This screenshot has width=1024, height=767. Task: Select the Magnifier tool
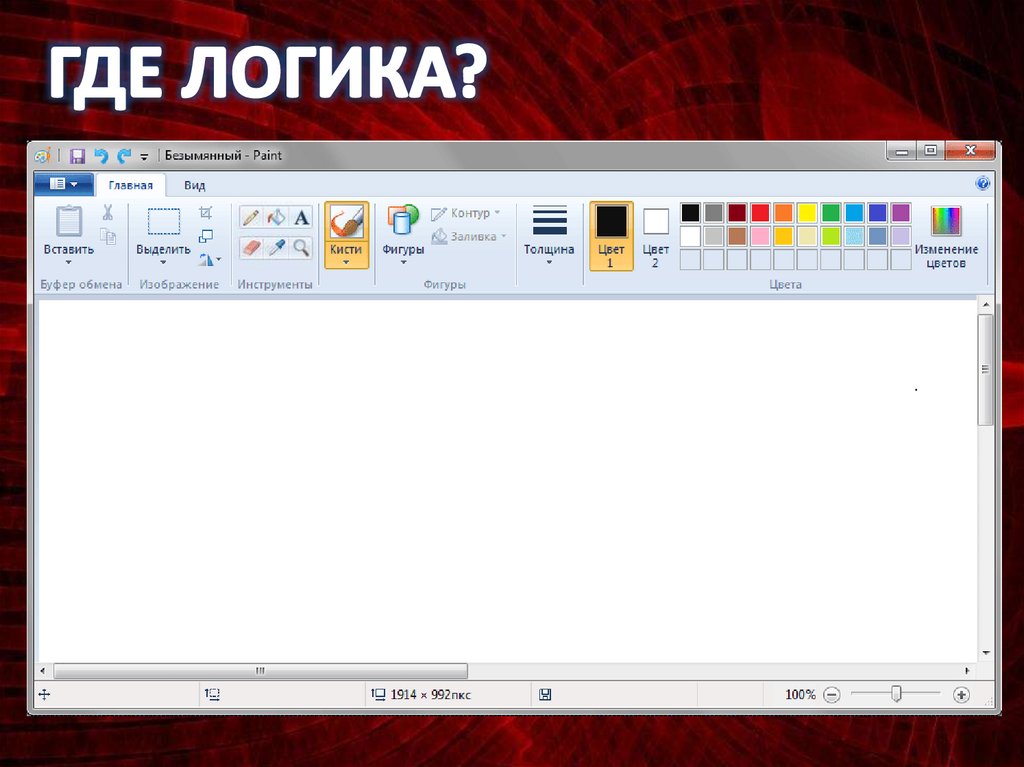click(x=301, y=248)
